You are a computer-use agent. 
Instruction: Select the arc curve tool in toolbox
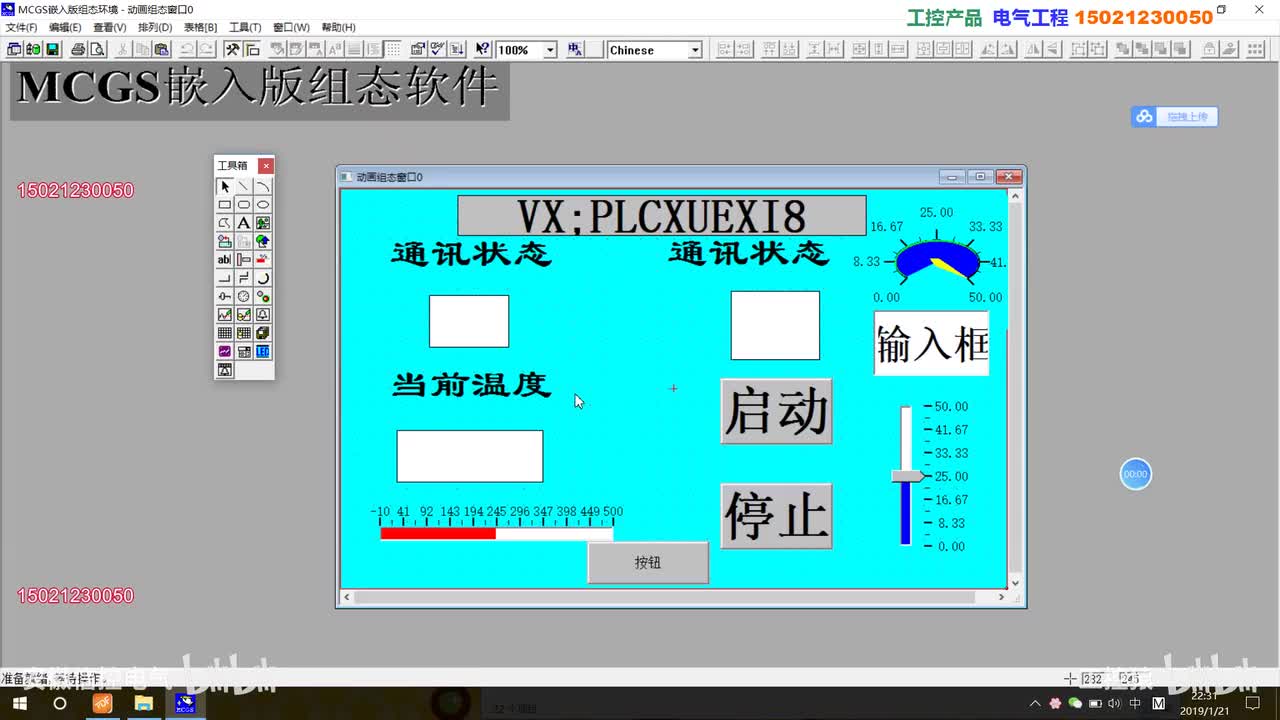[263, 186]
